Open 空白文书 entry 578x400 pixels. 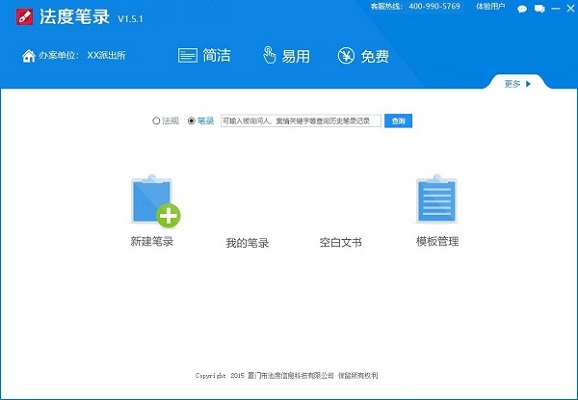[x=341, y=242]
